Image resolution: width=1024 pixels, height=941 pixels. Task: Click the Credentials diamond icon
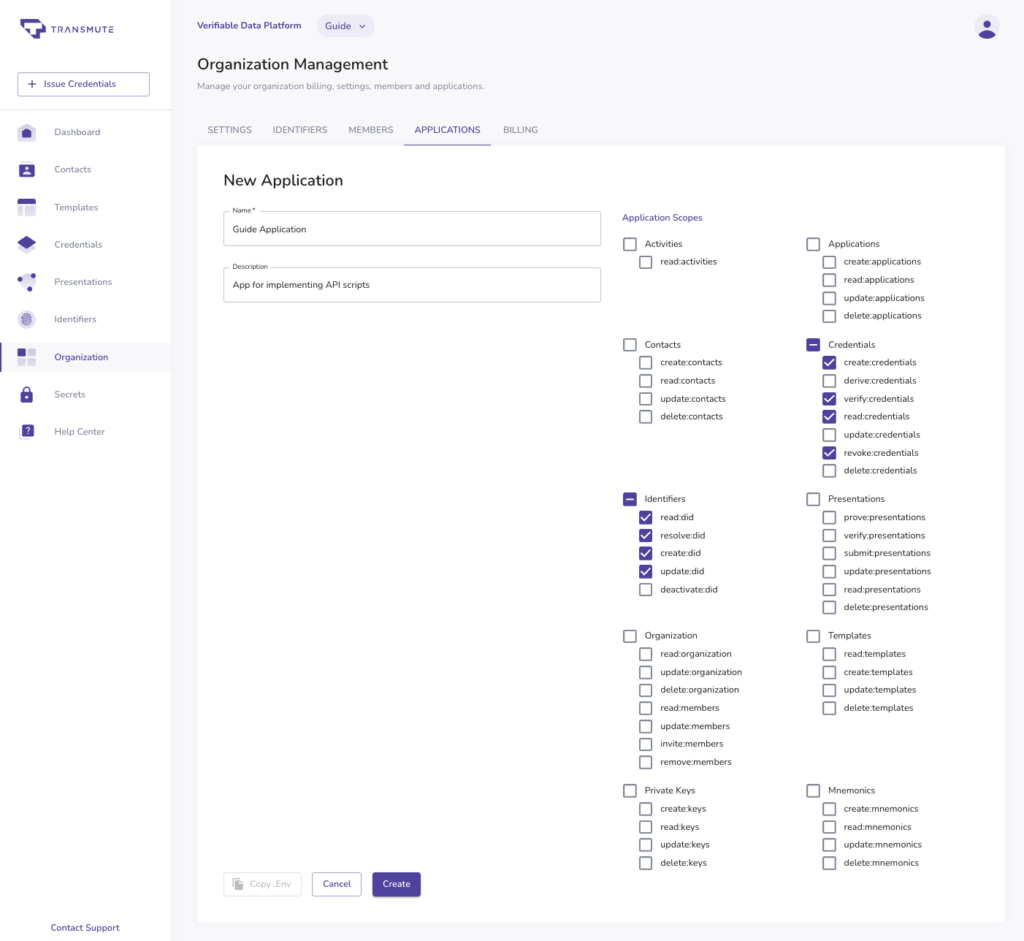click(27, 244)
